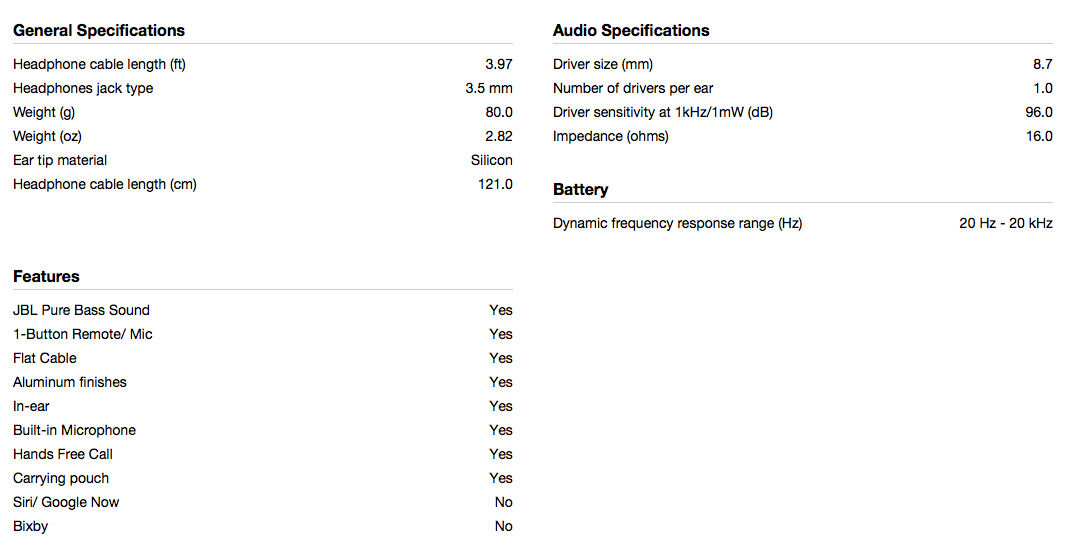Select the 96.0 driver sensitivity value

point(1039,112)
